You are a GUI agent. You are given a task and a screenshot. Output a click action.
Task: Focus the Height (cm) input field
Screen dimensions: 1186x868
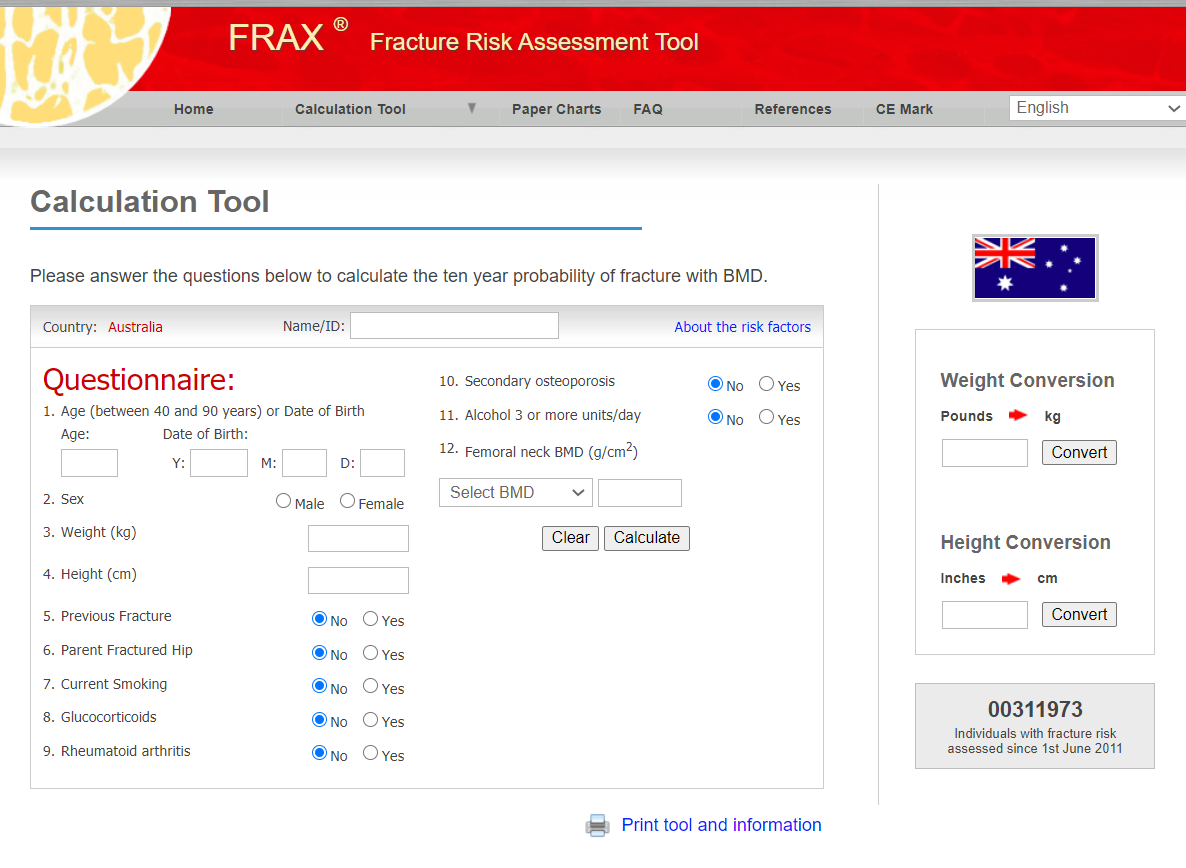[x=359, y=581]
